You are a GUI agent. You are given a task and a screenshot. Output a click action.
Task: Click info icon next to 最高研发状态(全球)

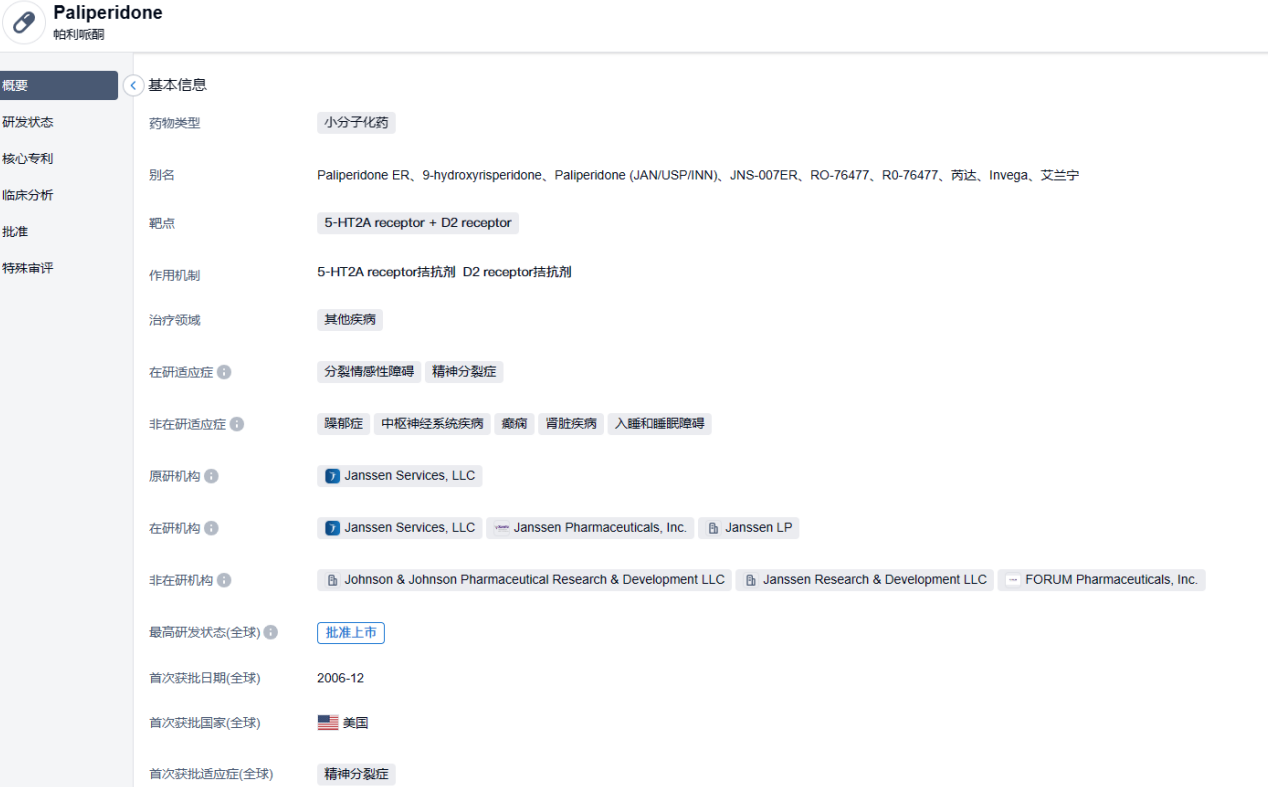coord(271,633)
